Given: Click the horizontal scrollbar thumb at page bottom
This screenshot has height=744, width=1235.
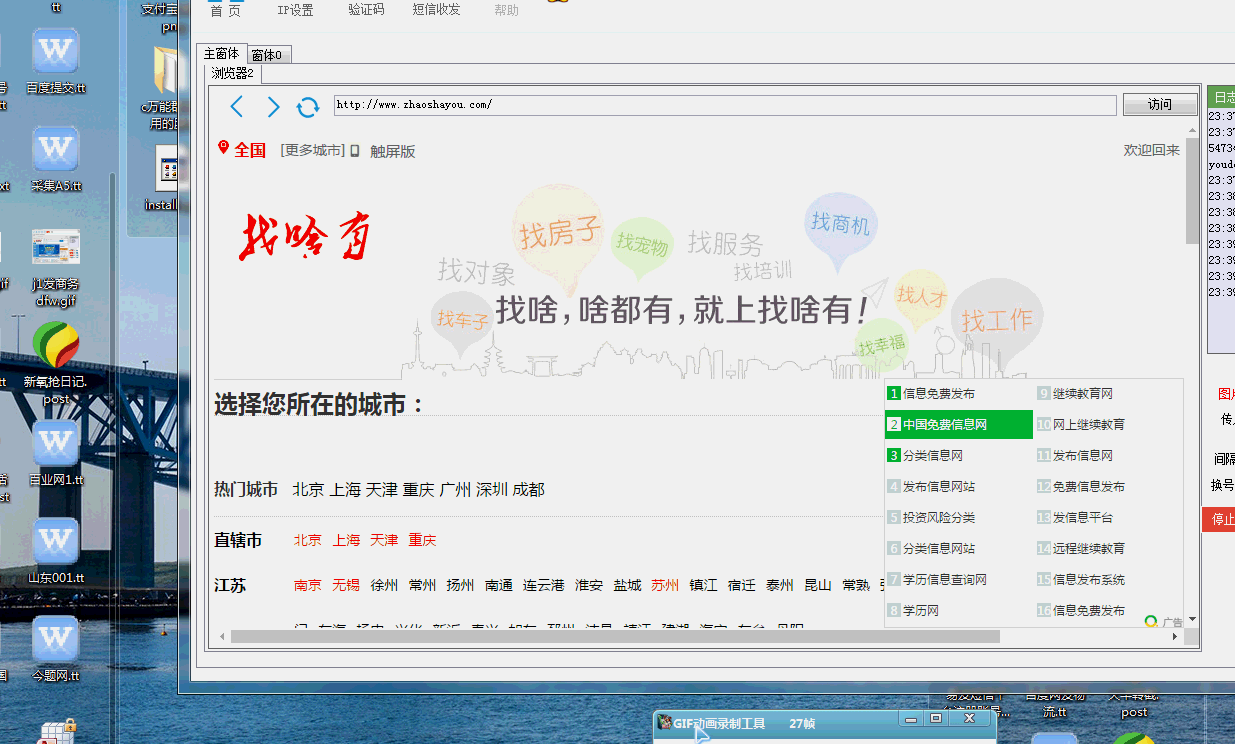Looking at the screenshot, I should click(x=615, y=636).
